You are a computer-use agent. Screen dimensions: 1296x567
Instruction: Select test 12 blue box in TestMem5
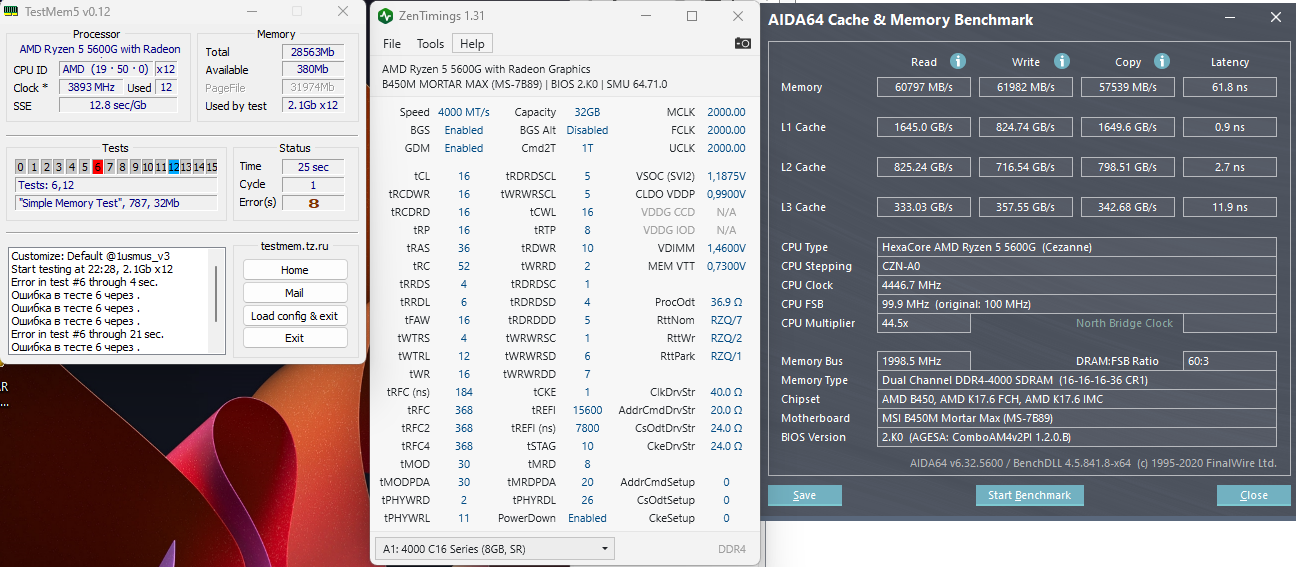click(x=174, y=167)
